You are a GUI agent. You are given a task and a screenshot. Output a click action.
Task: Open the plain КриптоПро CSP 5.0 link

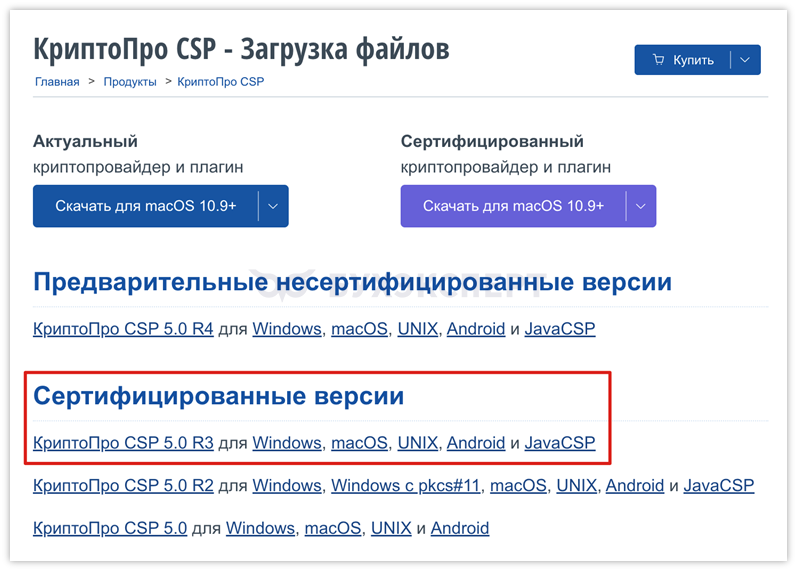[110, 528]
